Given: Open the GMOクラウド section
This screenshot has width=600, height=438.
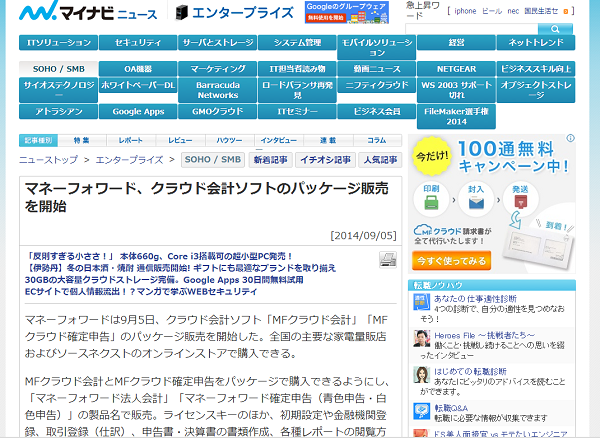Looking at the screenshot, I should pyautogui.click(x=218, y=111).
